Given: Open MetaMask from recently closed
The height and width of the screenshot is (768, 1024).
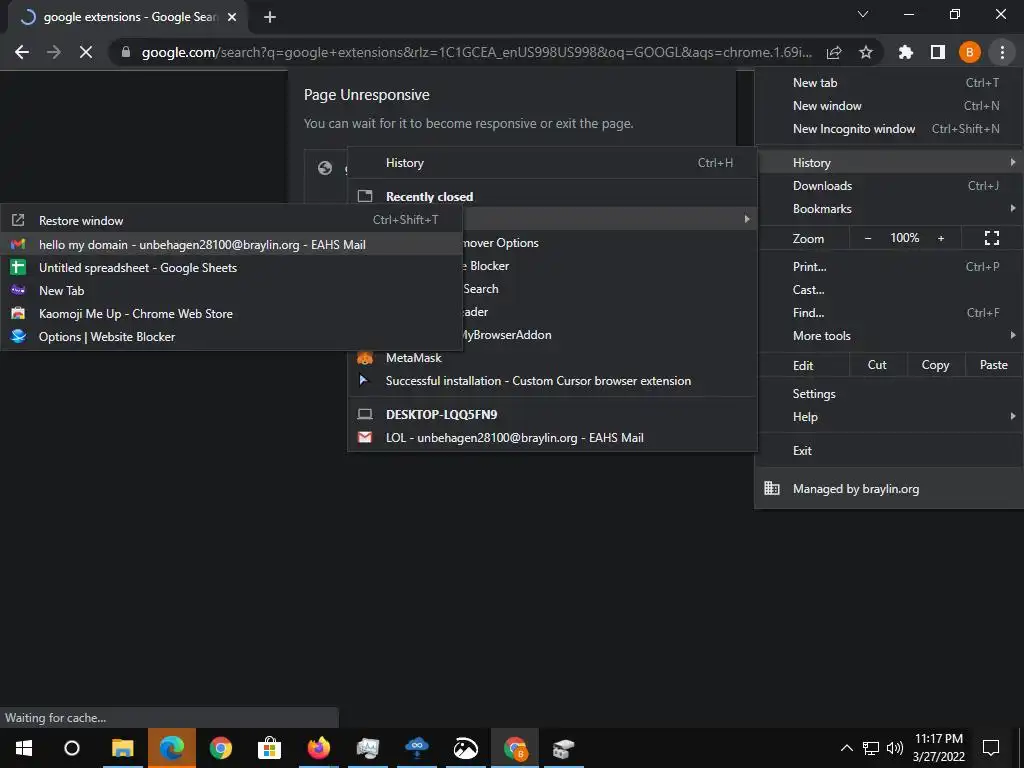Looking at the screenshot, I should point(552,358).
